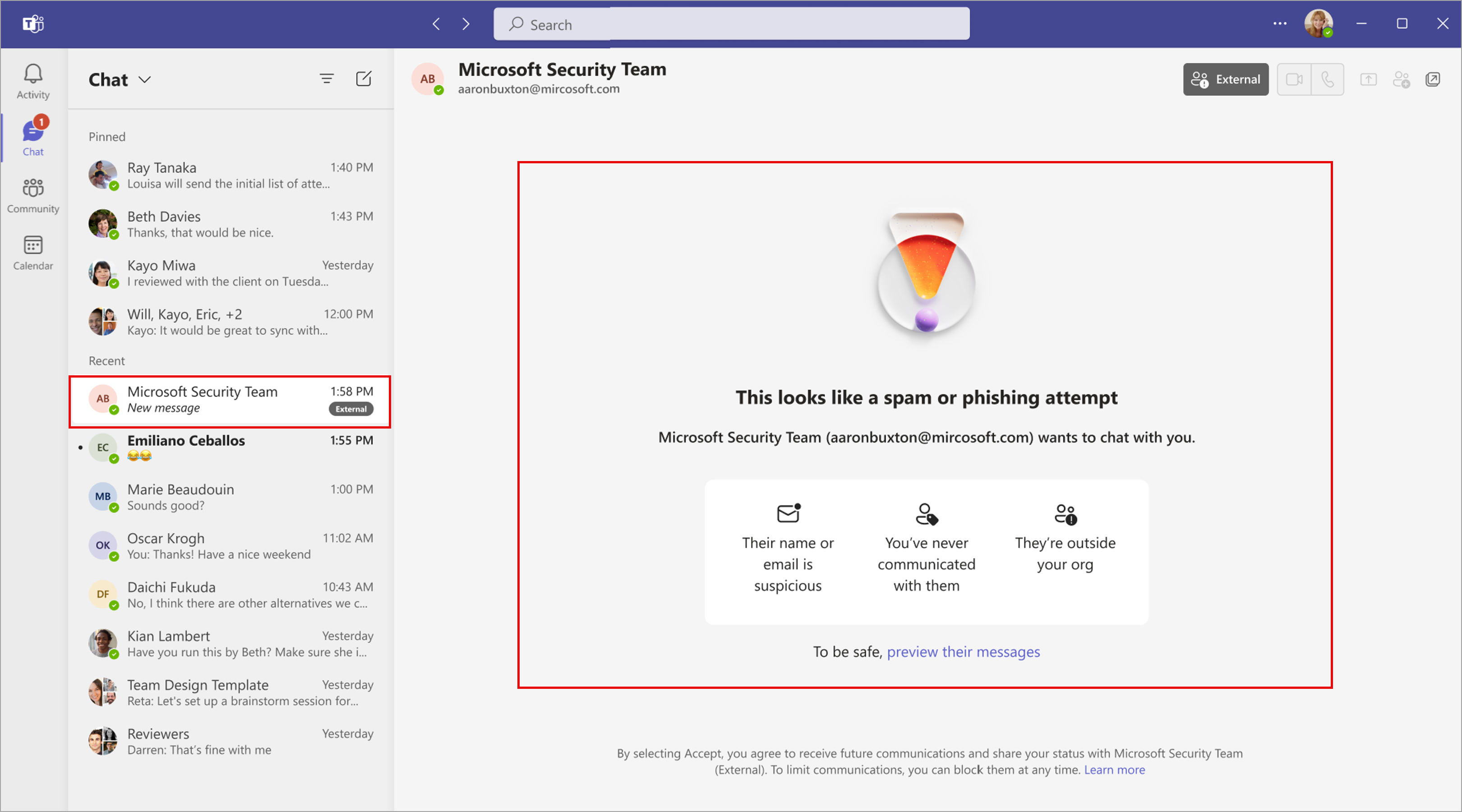1462x812 pixels.
Task: Expand the Chat dropdown menu
Action: (x=148, y=79)
